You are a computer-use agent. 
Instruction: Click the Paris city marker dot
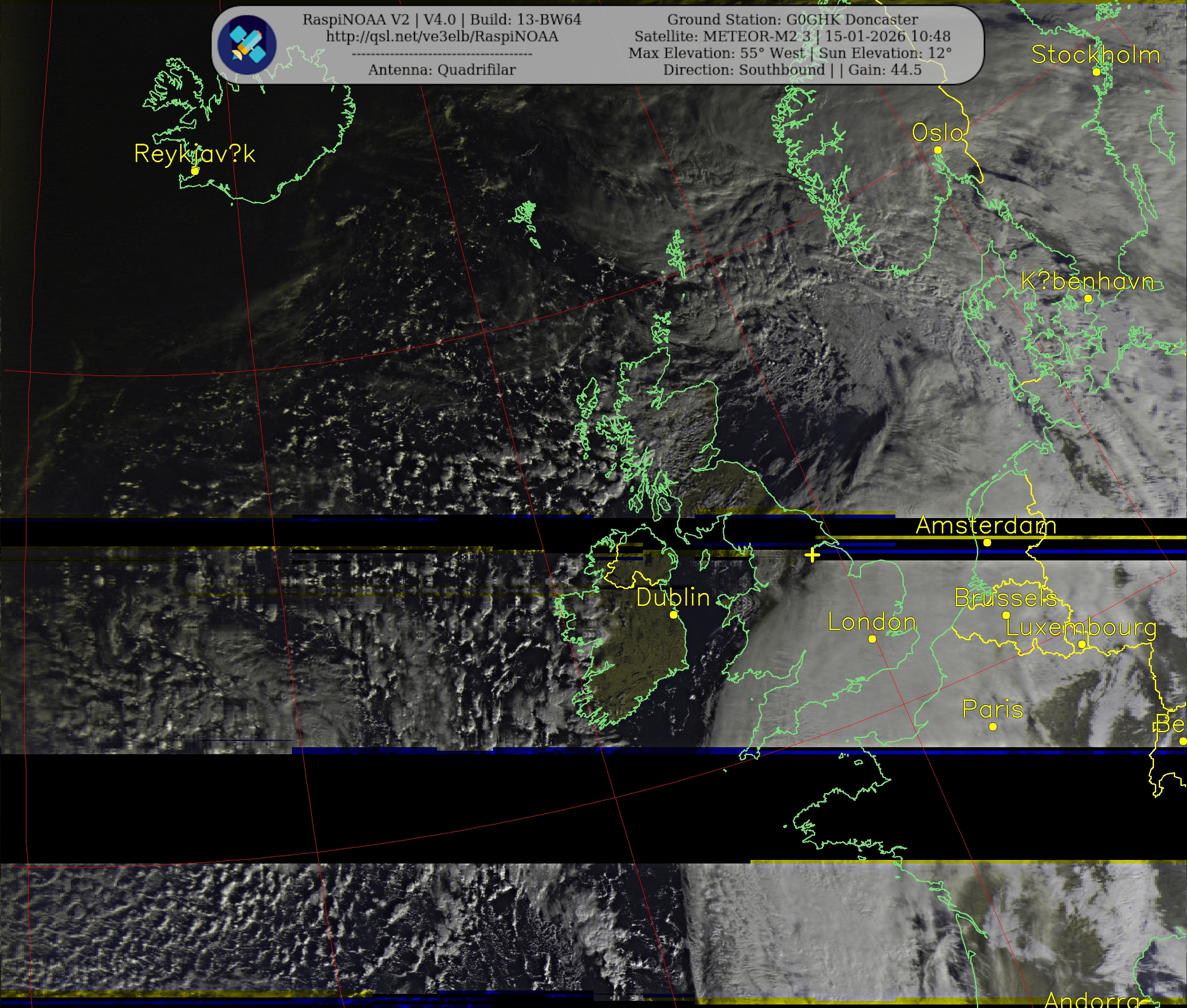(993, 726)
